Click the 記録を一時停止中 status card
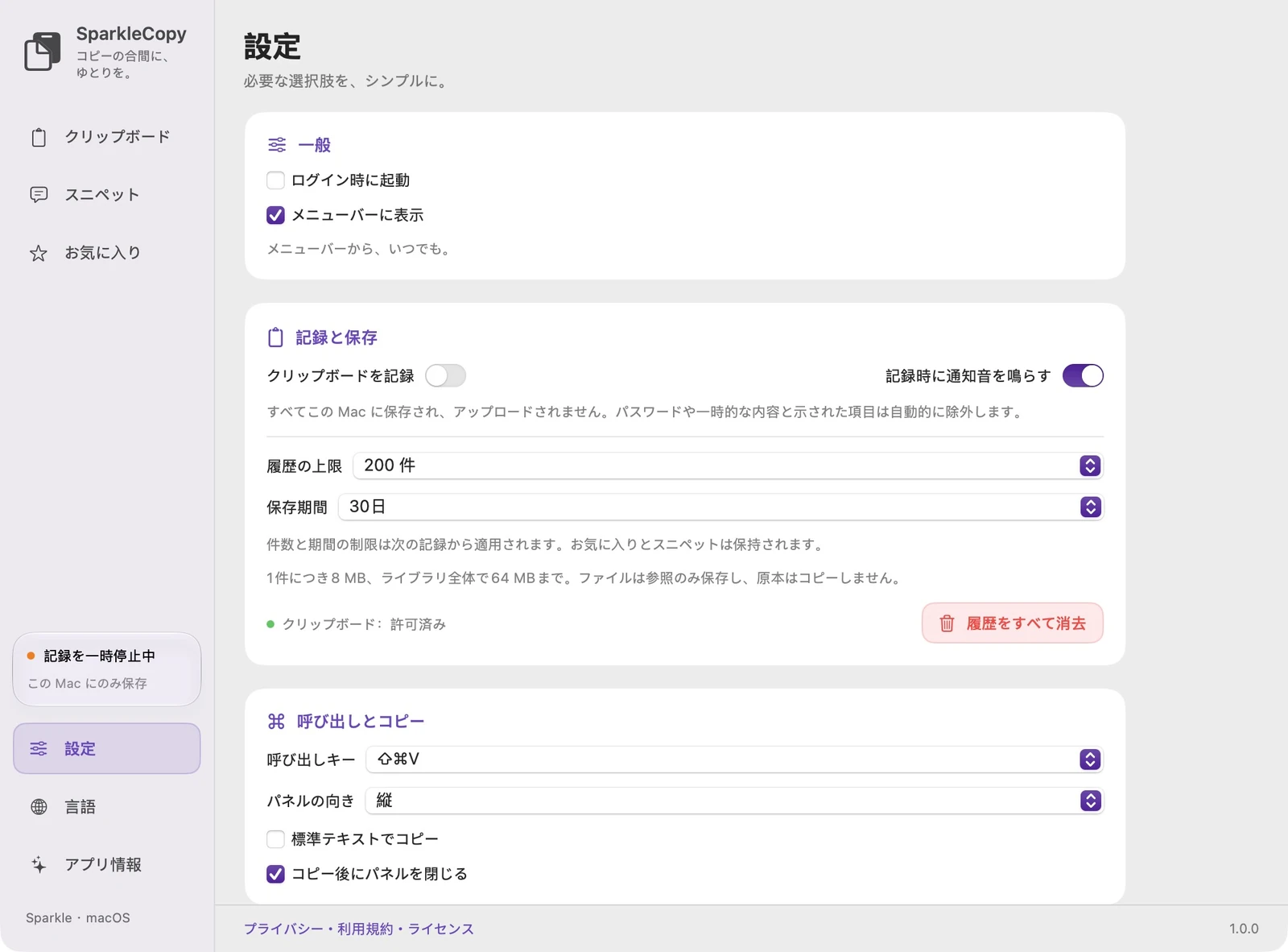The width and height of the screenshot is (1288, 952). pos(107,669)
